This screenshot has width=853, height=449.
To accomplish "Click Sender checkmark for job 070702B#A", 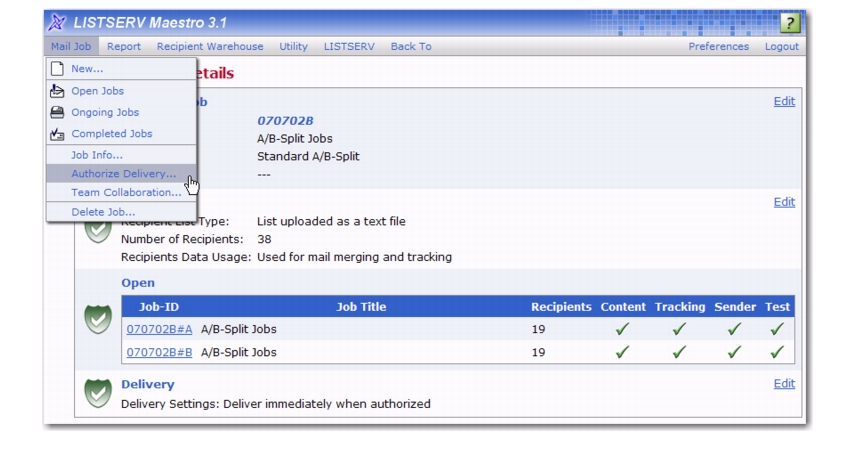I will coord(734,329).
